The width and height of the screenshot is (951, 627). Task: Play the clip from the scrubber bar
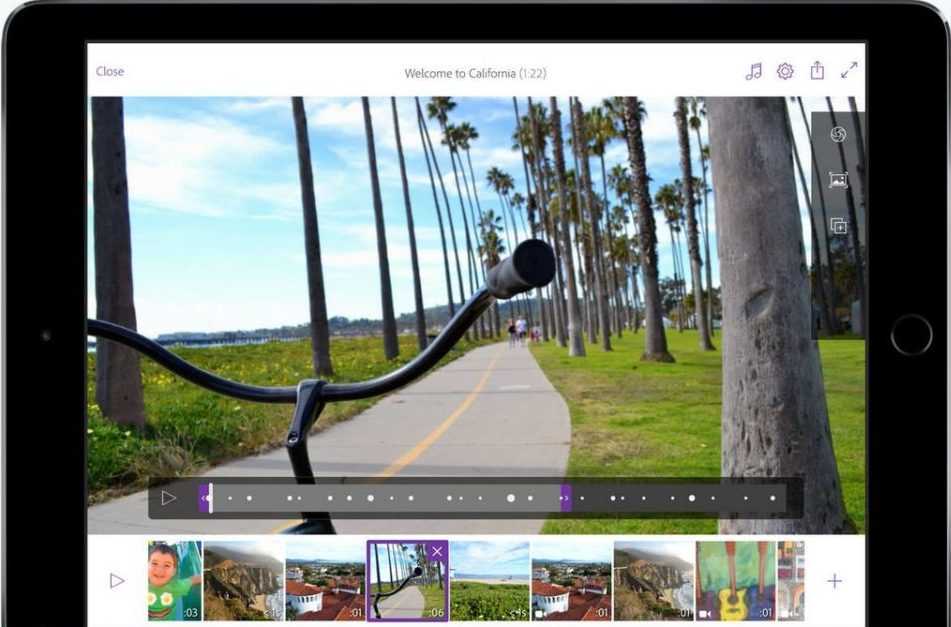(169, 497)
